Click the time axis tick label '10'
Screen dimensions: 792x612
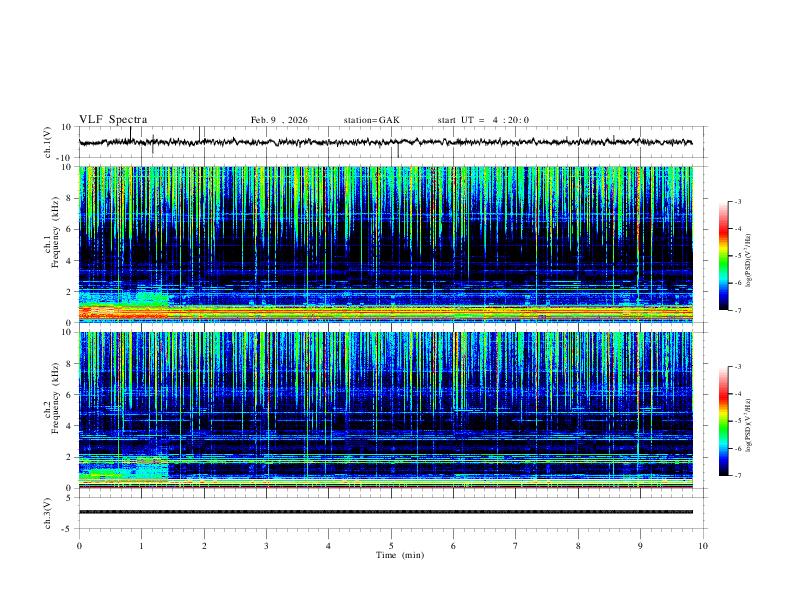click(703, 546)
